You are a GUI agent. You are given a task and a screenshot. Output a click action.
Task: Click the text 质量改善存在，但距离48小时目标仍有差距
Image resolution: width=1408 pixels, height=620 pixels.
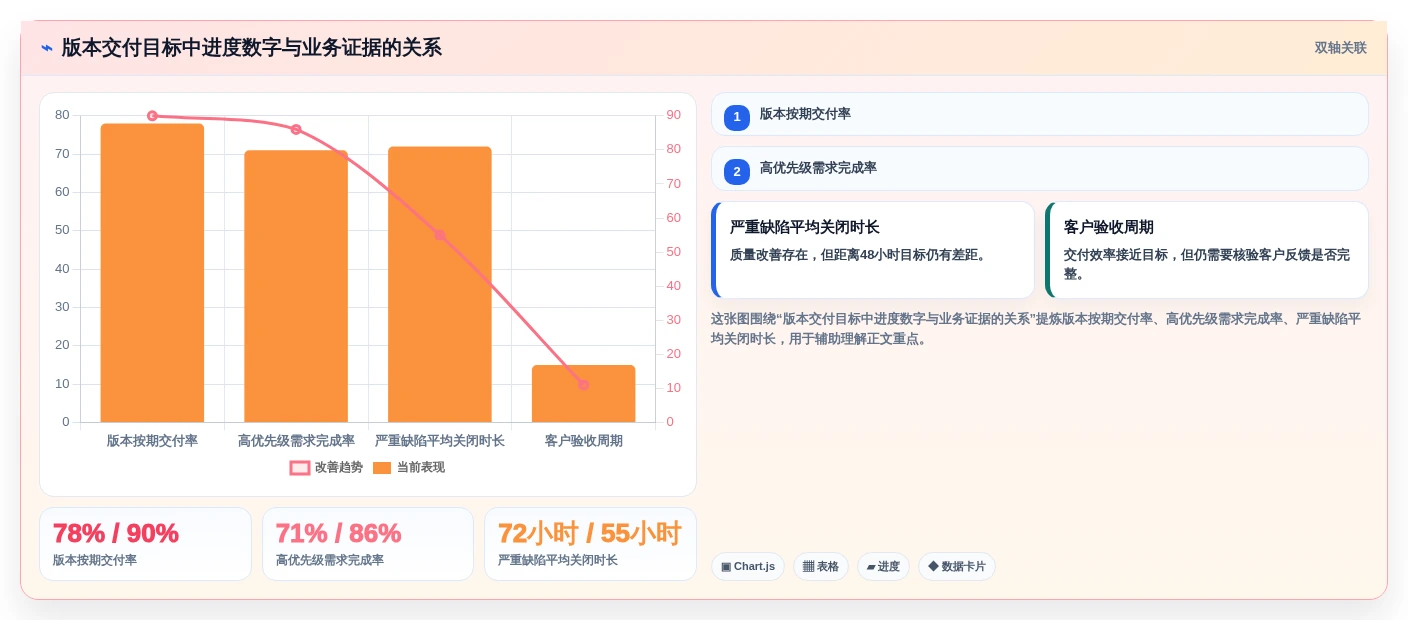(860, 255)
